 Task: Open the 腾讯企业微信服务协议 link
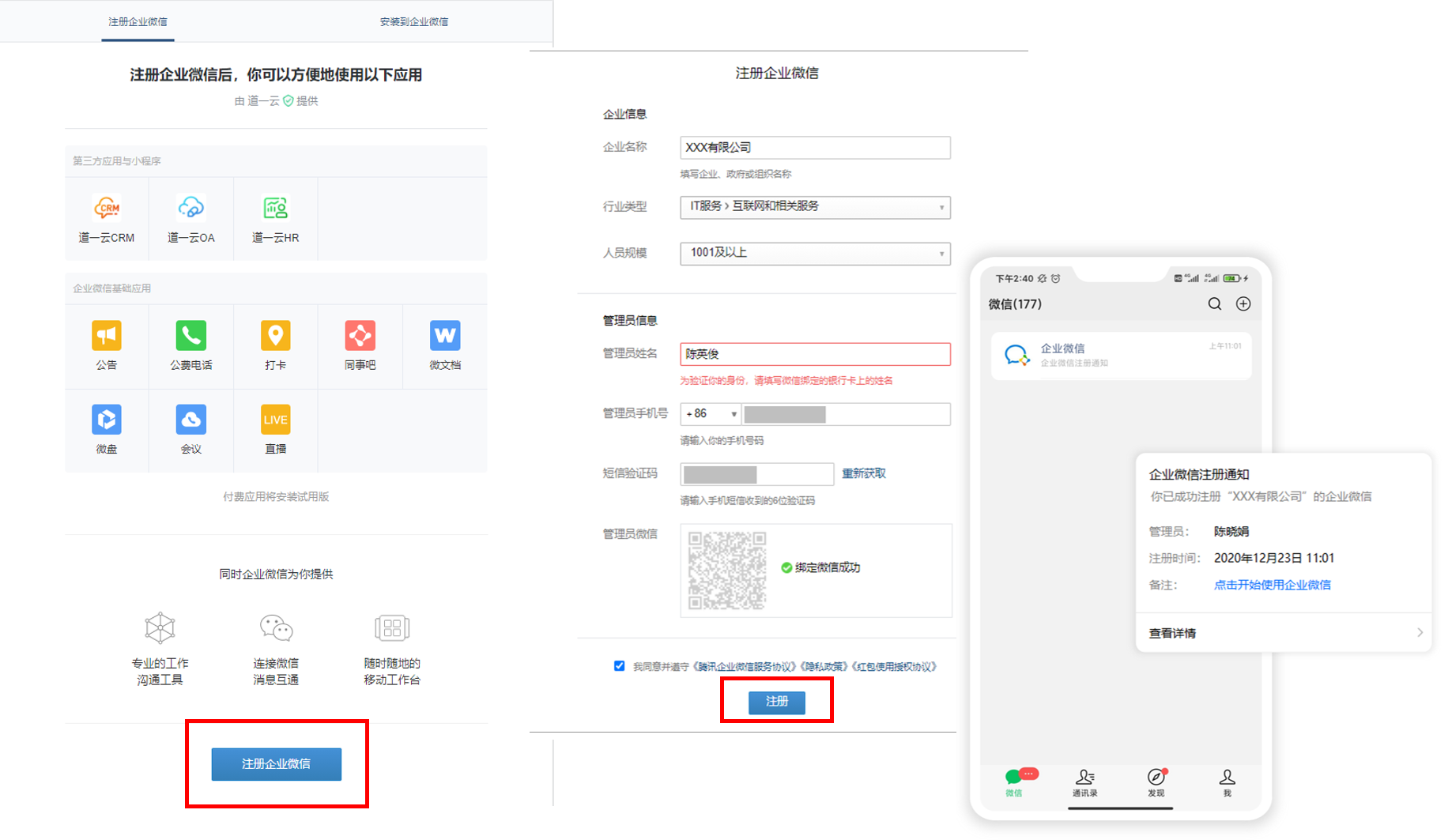[744, 667]
